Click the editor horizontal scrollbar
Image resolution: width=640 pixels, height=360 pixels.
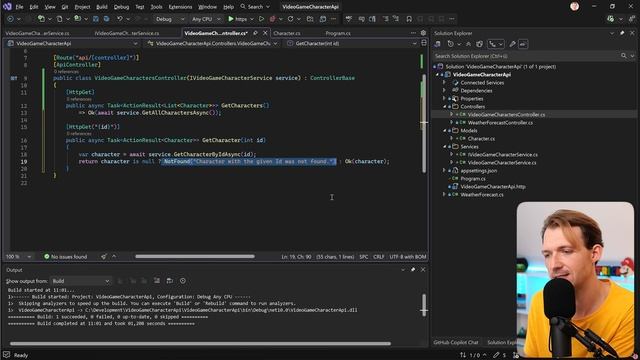[x=195, y=256]
